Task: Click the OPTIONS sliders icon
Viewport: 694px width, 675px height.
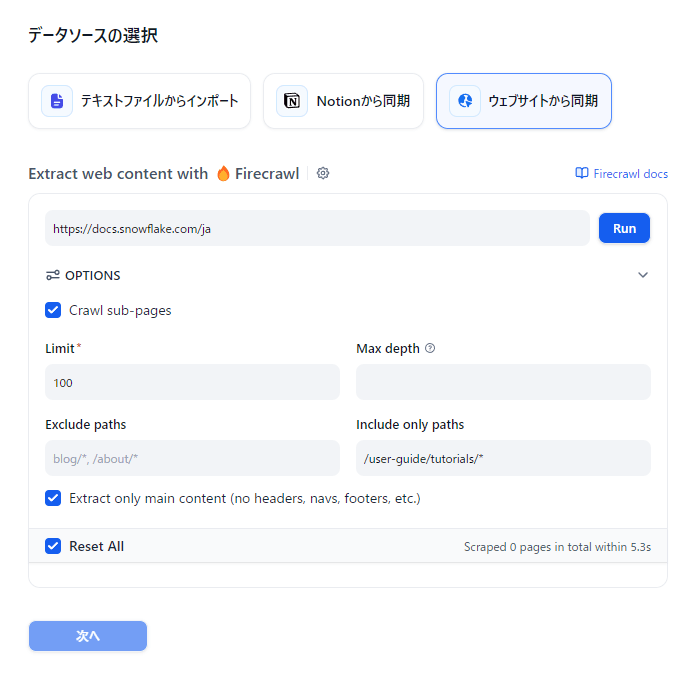Action: [53, 275]
